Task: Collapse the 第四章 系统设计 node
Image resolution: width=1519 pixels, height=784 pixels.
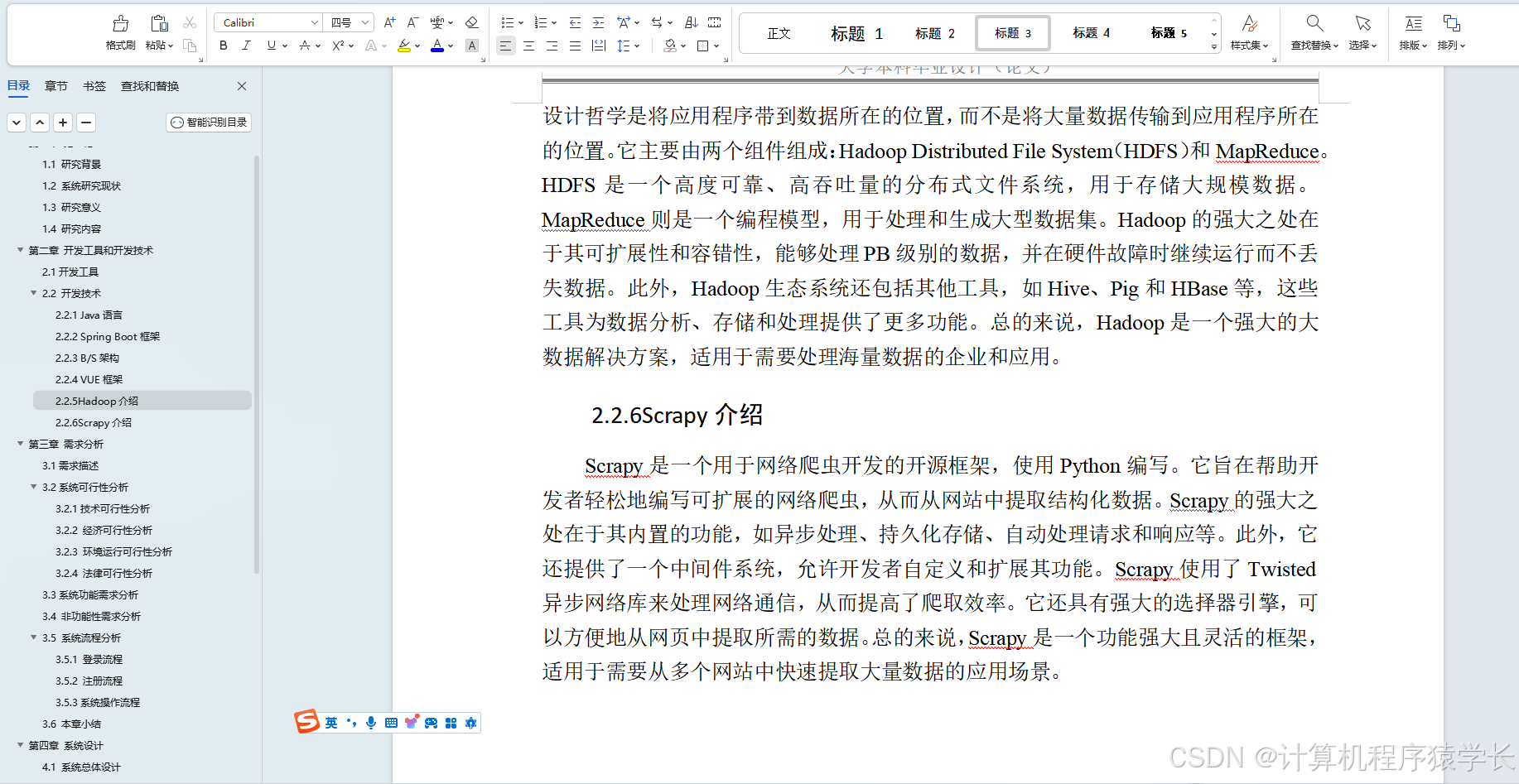Action: pyautogui.click(x=21, y=745)
